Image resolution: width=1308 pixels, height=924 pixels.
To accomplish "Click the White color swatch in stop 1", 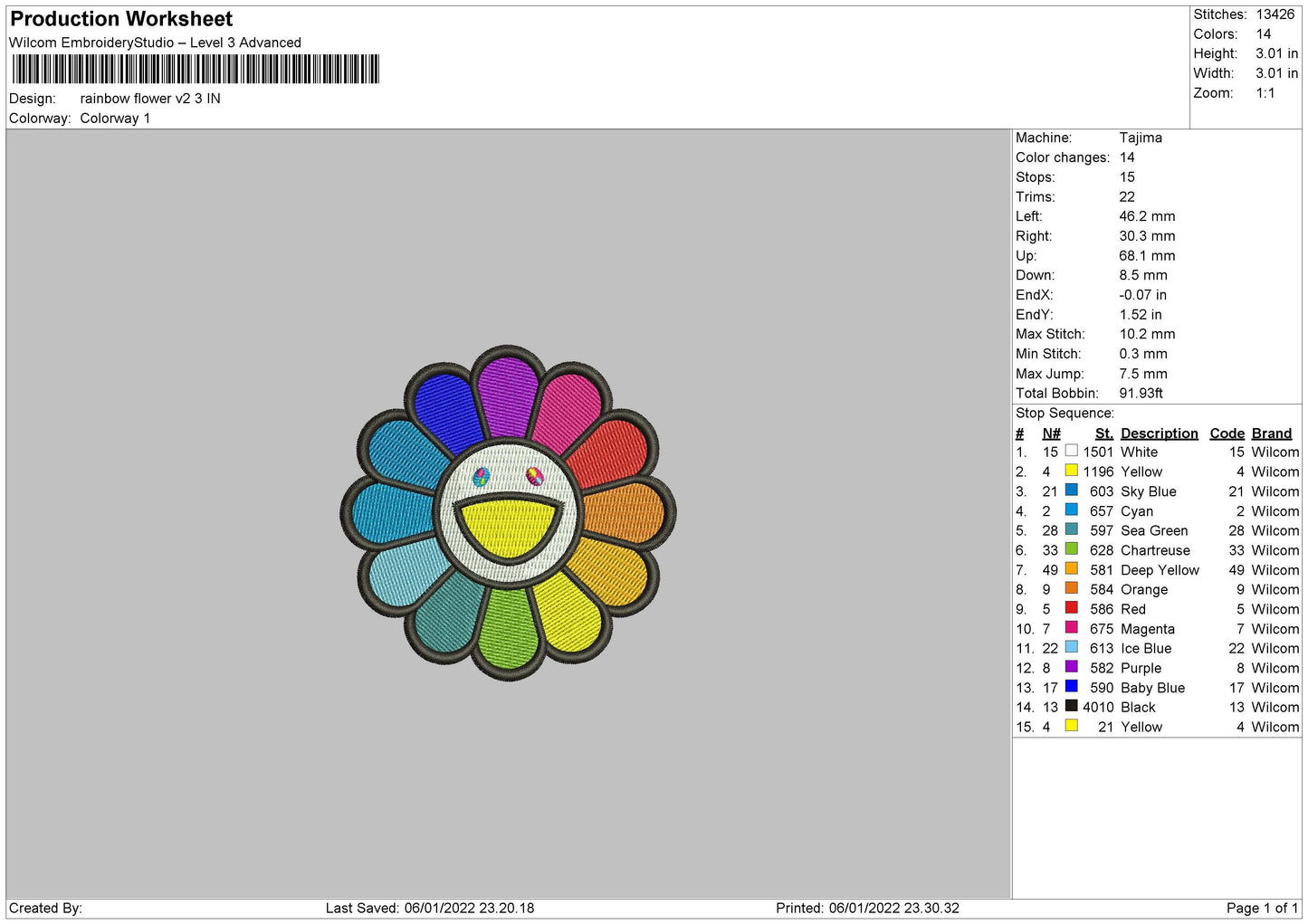I will [x=1071, y=451].
